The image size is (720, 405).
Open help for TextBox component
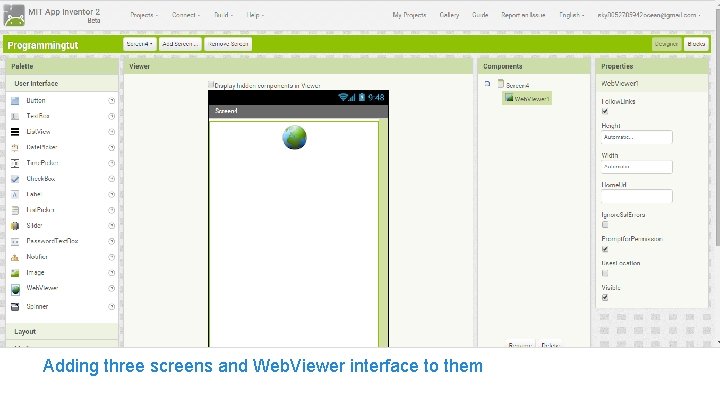point(111,116)
